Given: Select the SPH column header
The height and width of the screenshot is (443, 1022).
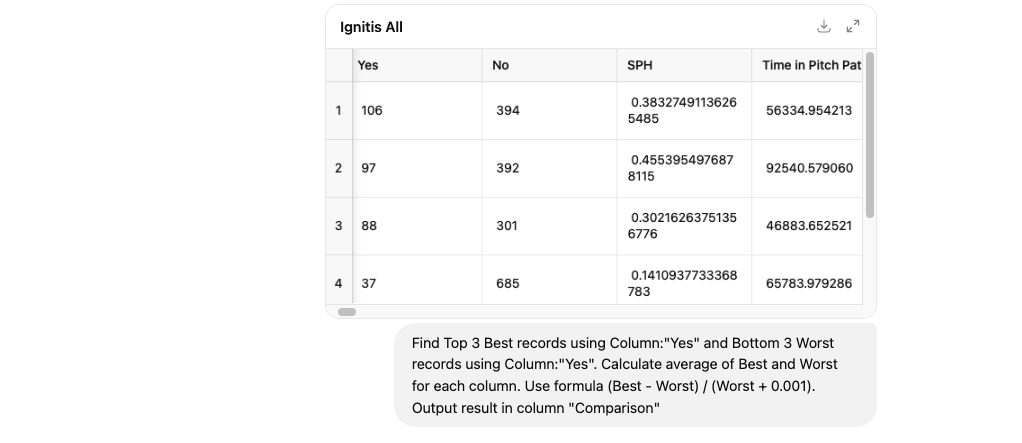Looking at the screenshot, I should pos(684,65).
